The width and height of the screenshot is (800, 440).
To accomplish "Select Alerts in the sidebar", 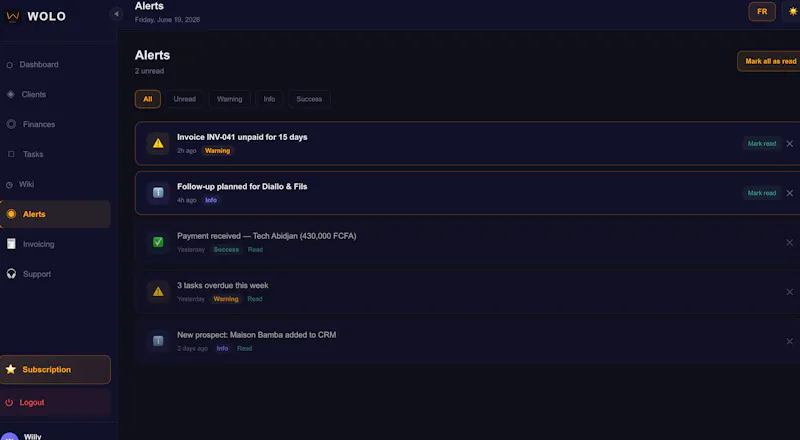I will pyautogui.click(x=55, y=214).
